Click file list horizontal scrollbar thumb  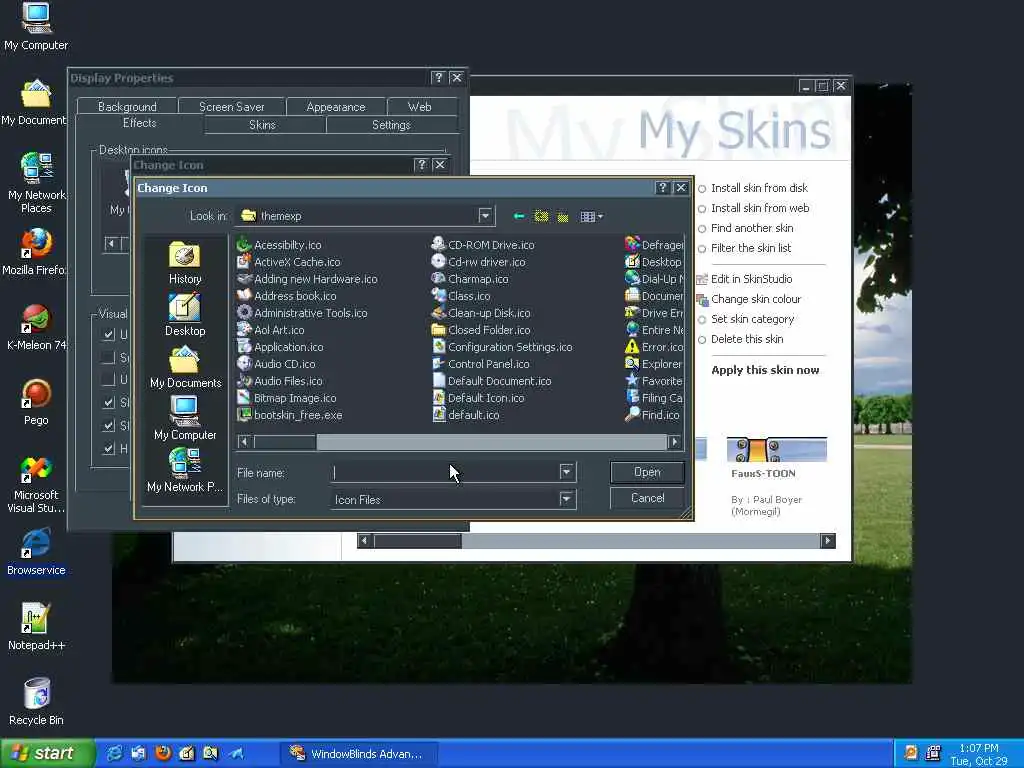pos(285,442)
